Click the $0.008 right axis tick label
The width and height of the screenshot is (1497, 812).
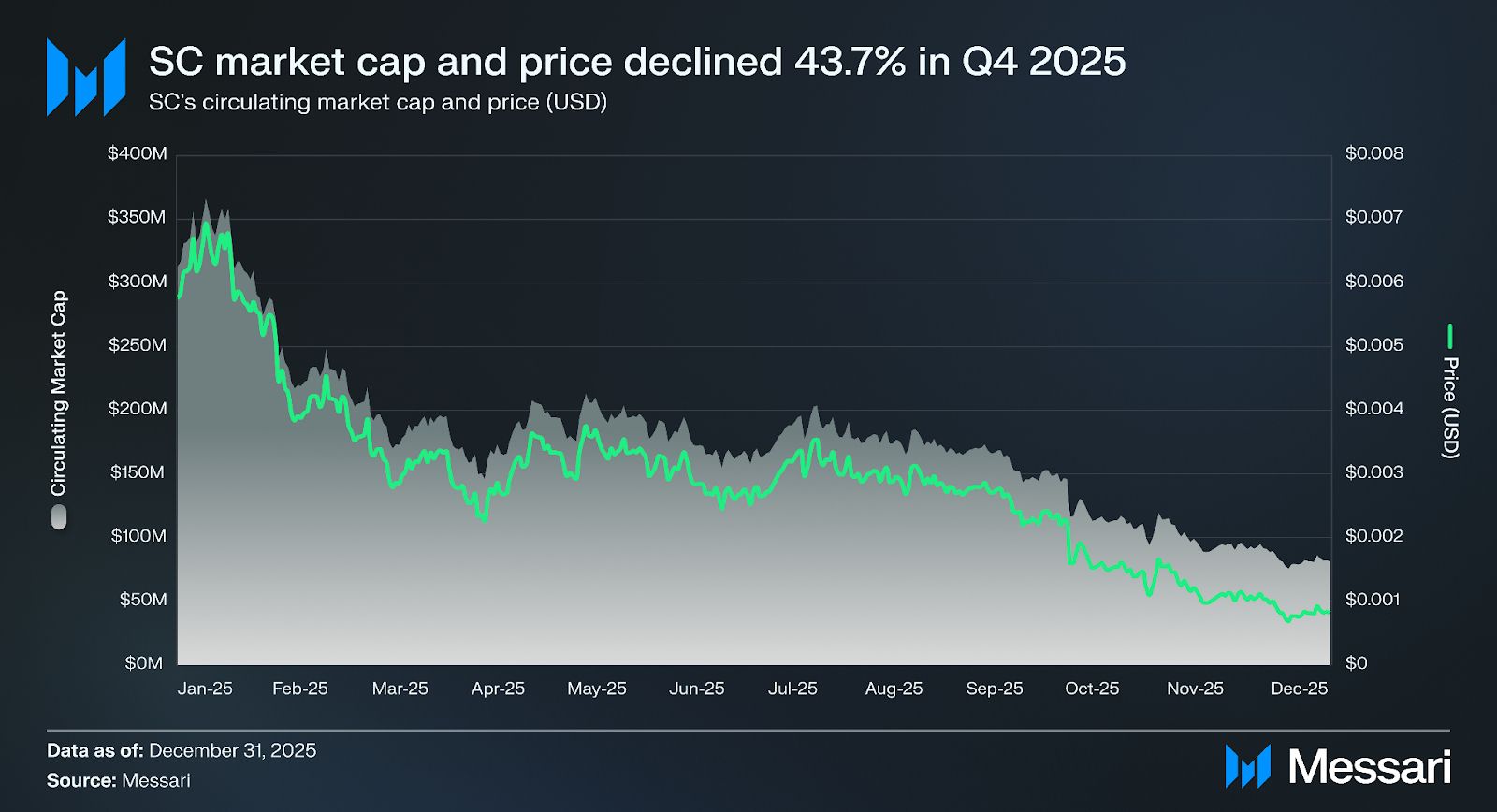[1374, 153]
